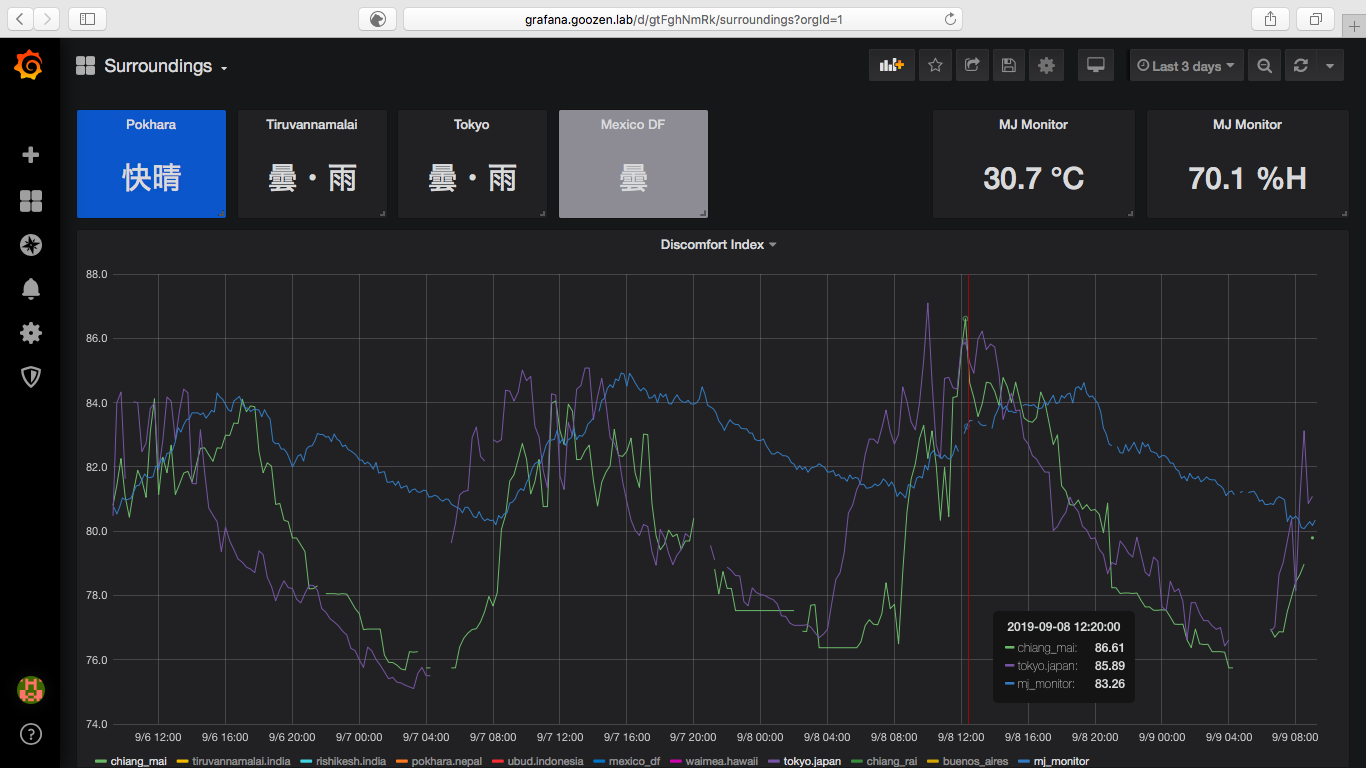
Task: Click the MJ Monitor 30.7 °C panel
Action: 1034,164
